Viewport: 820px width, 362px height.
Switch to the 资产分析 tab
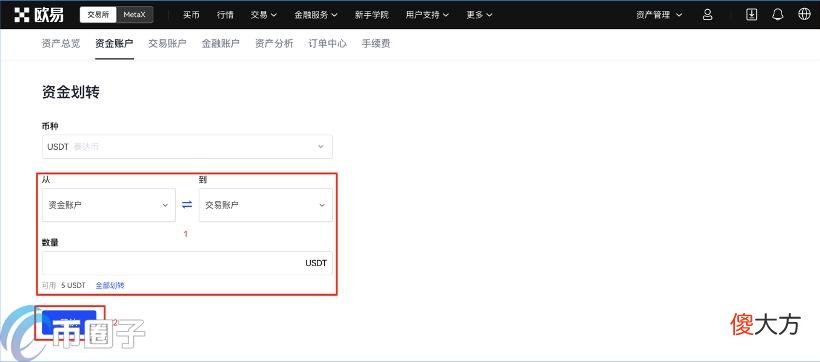tap(274, 43)
